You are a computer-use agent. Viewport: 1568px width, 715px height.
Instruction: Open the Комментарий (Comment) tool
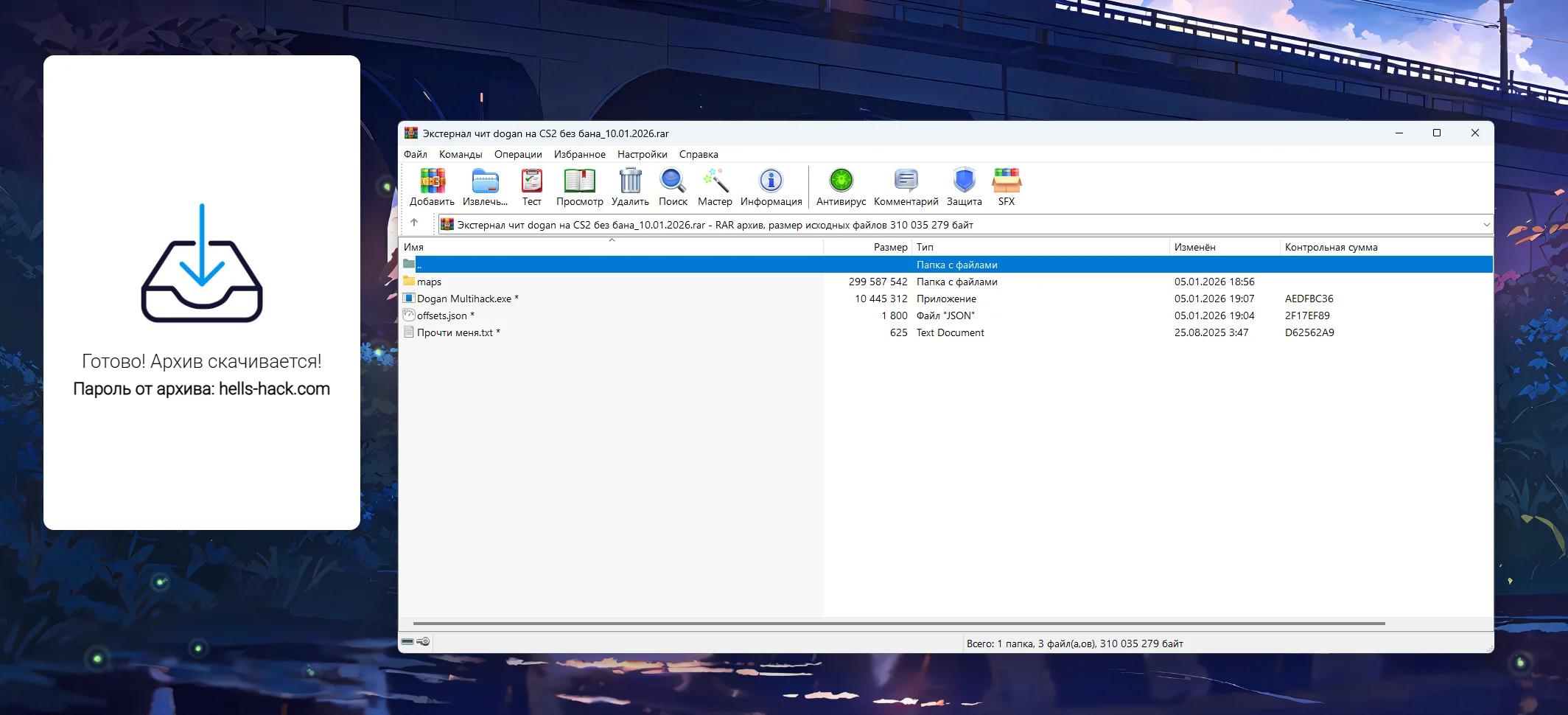pos(906,181)
